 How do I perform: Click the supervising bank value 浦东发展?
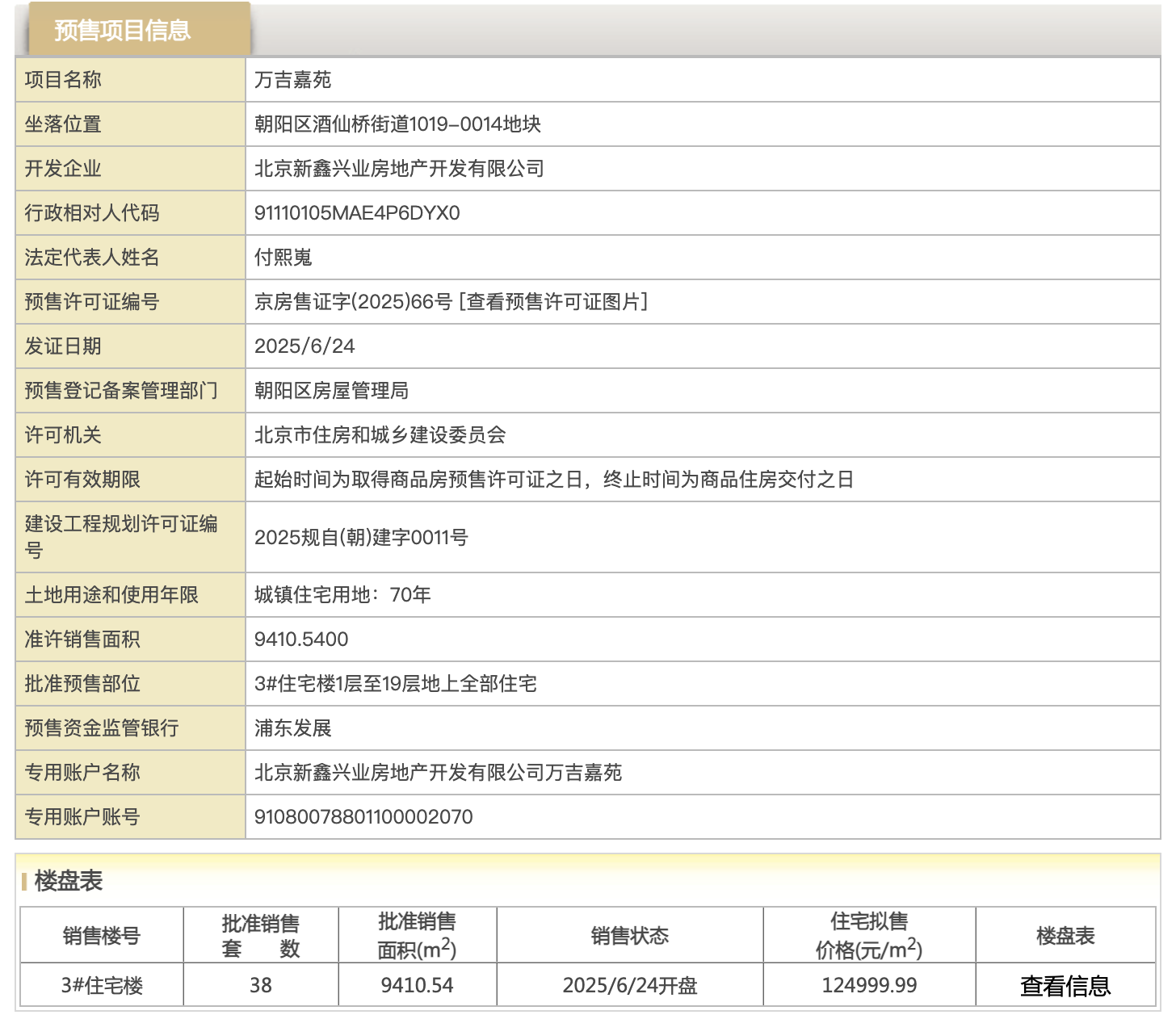click(x=292, y=728)
